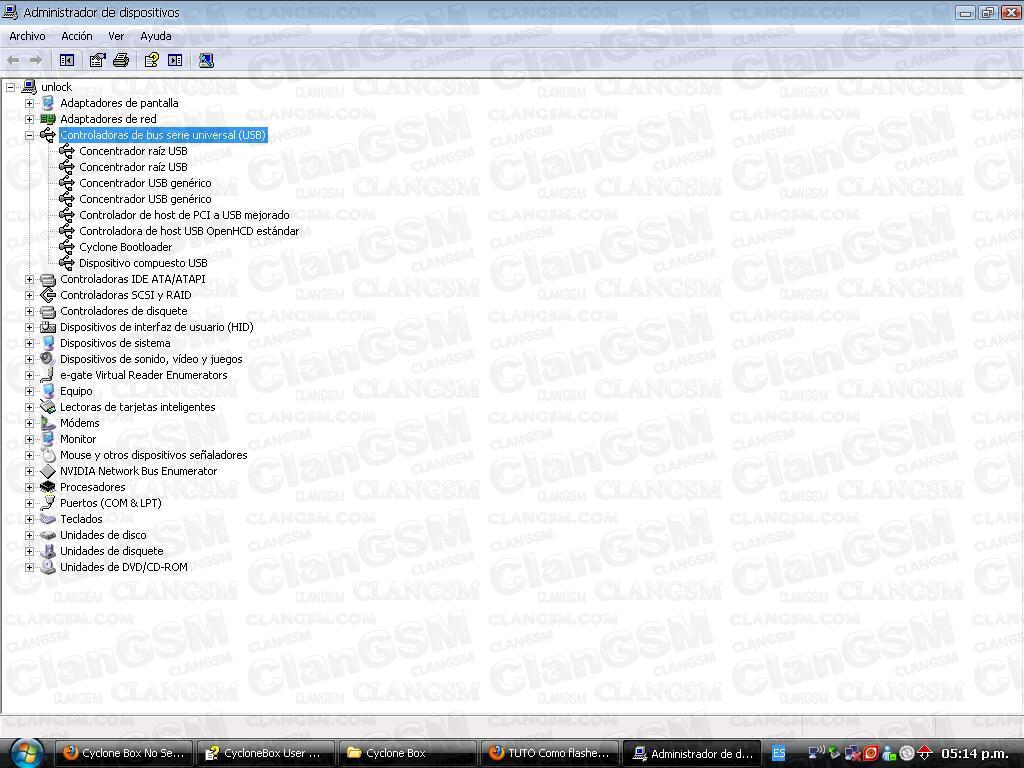Click the ES language indicator in taskbar
Image resolution: width=1024 pixels, height=768 pixels.
[x=778, y=754]
